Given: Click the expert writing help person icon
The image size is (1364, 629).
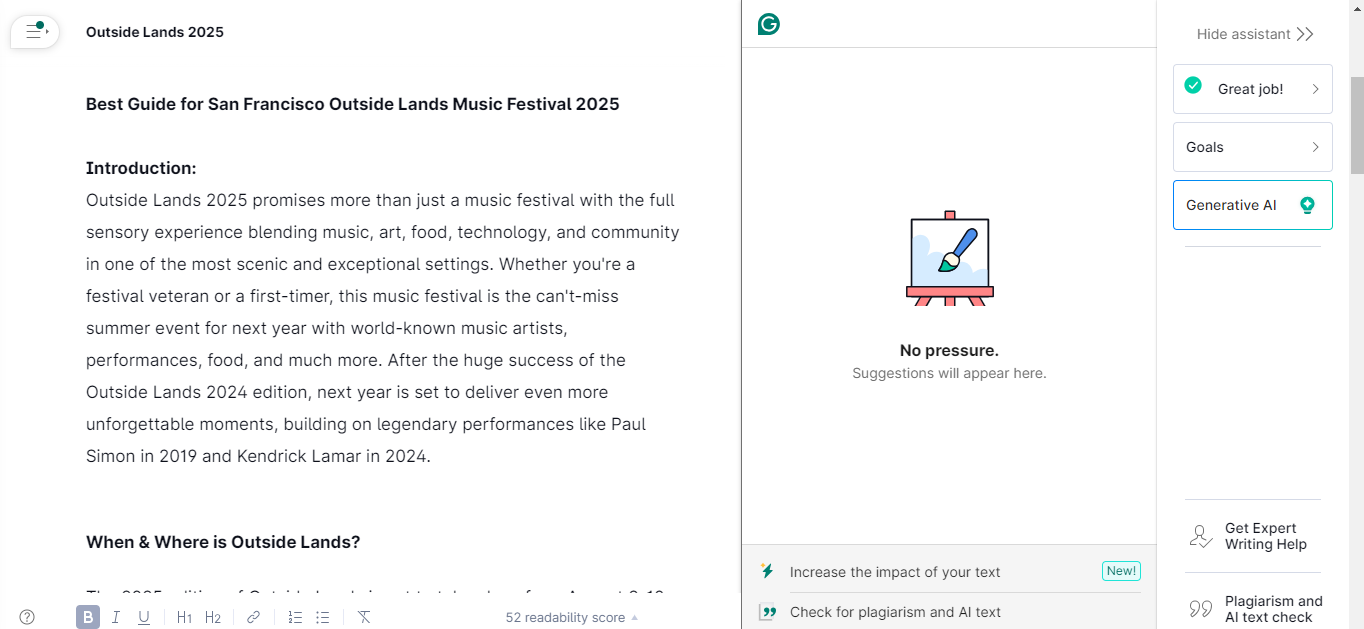Looking at the screenshot, I should tap(1201, 536).
